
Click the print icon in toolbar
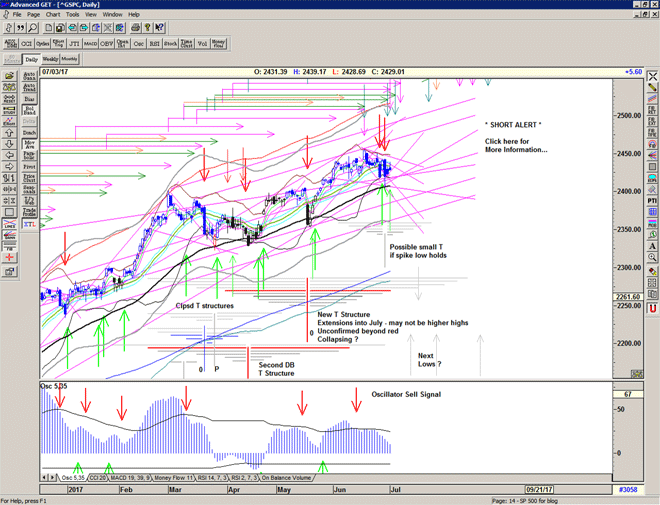[135, 28]
